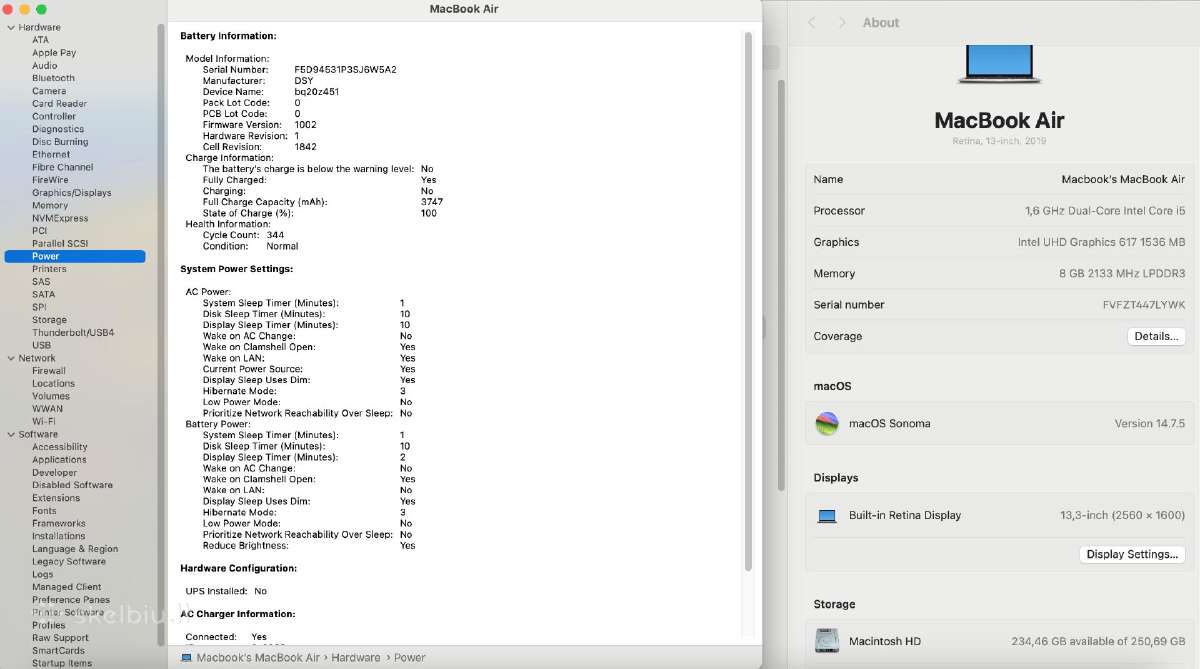Select Firewall under Network
Image resolution: width=1200 pixels, height=669 pixels.
click(x=49, y=371)
